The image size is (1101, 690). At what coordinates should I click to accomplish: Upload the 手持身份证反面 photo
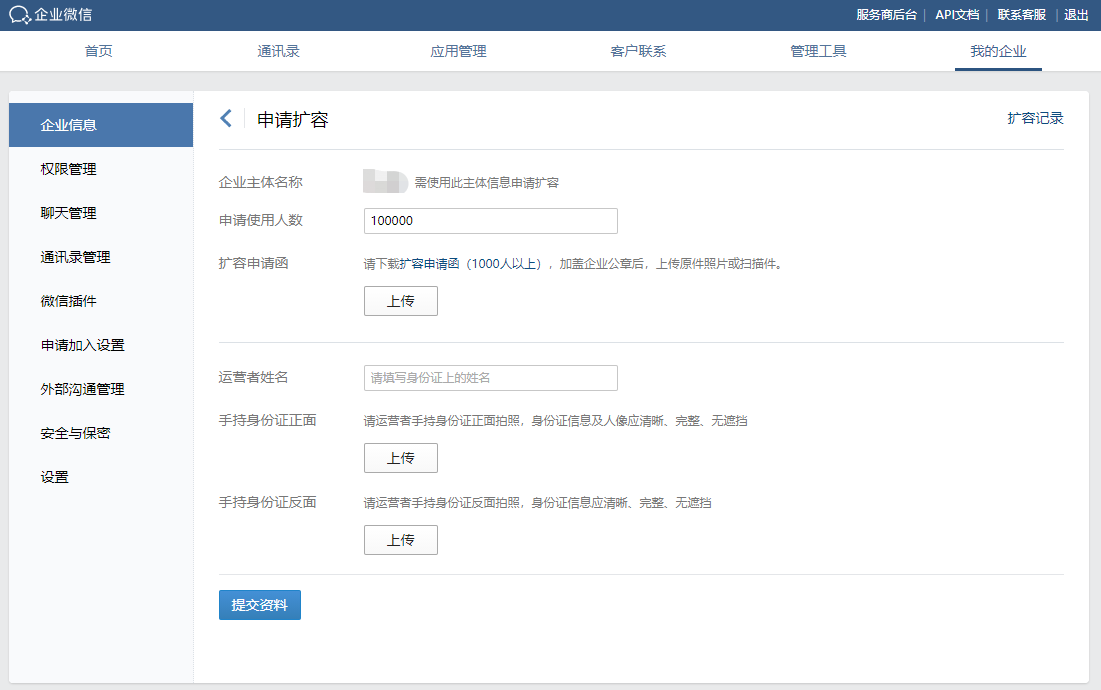(x=401, y=540)
